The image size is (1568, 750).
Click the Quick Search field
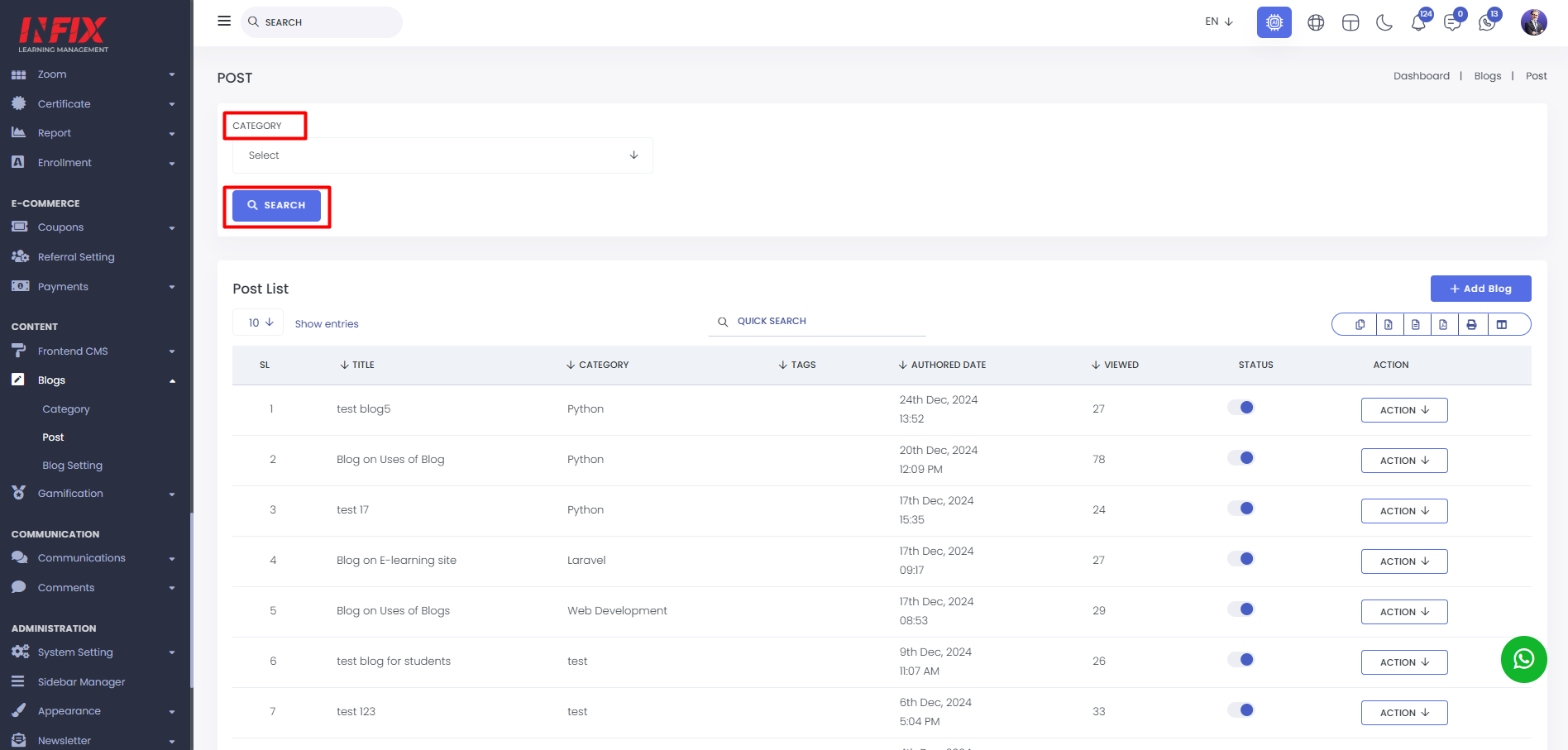pos(817,322)
